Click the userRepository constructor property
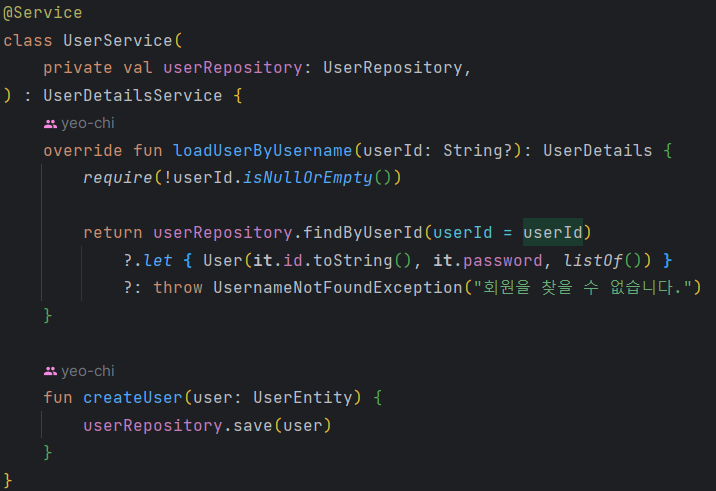The height and width of the screenshot is (491, 716). tap(232, 68)
